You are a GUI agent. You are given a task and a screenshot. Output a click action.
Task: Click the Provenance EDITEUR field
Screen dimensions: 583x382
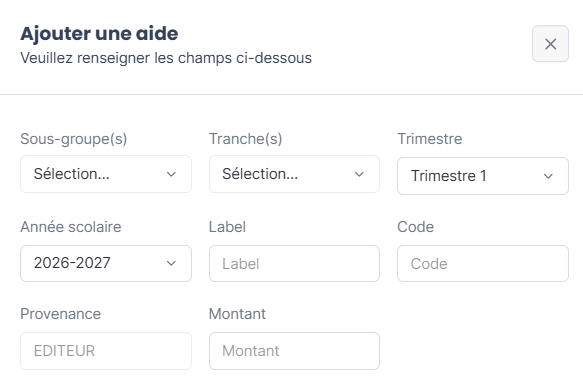coord(106,351)
